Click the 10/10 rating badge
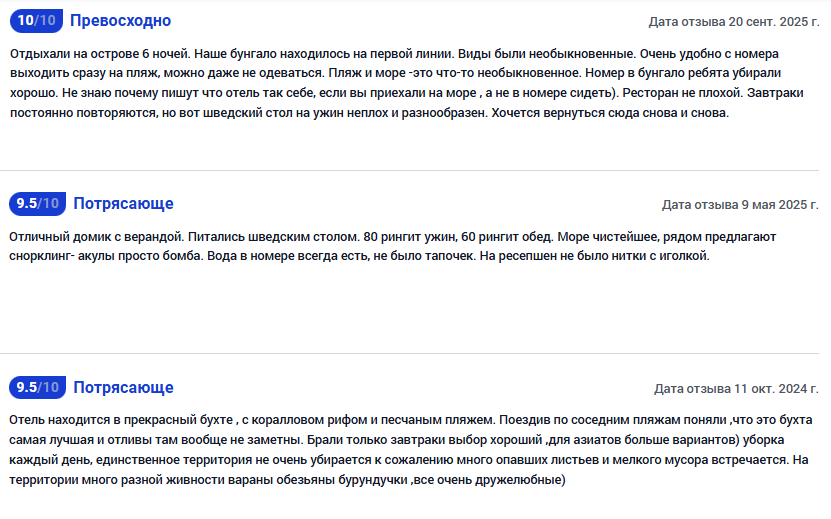 [x=35, y=20]
